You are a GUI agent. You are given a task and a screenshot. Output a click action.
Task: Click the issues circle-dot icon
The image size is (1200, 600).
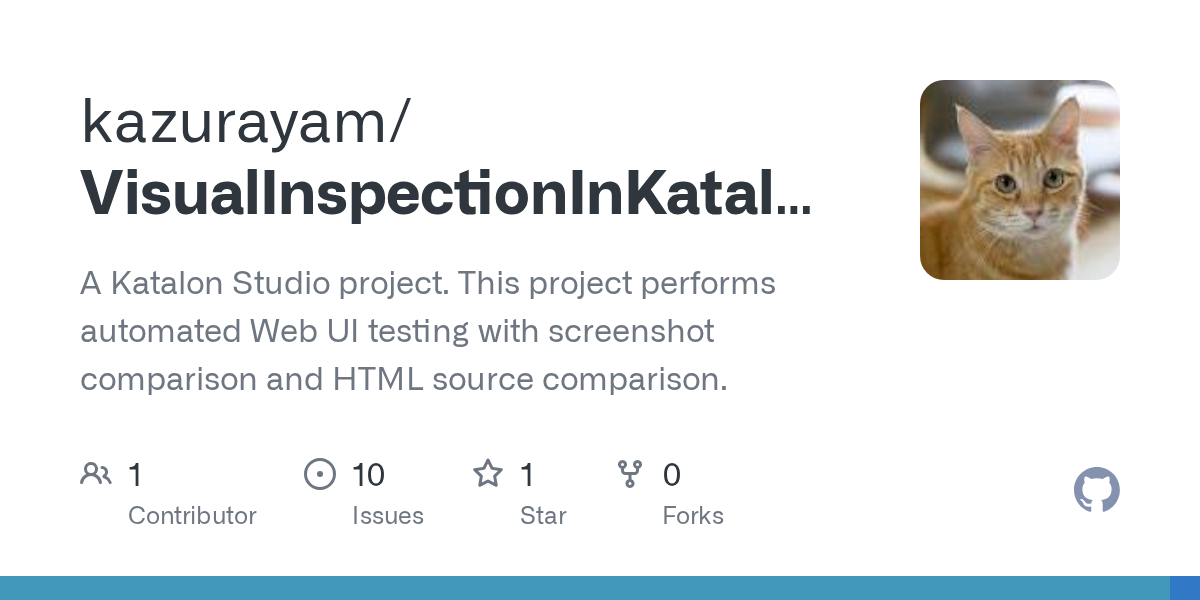(x=319, y=474)
